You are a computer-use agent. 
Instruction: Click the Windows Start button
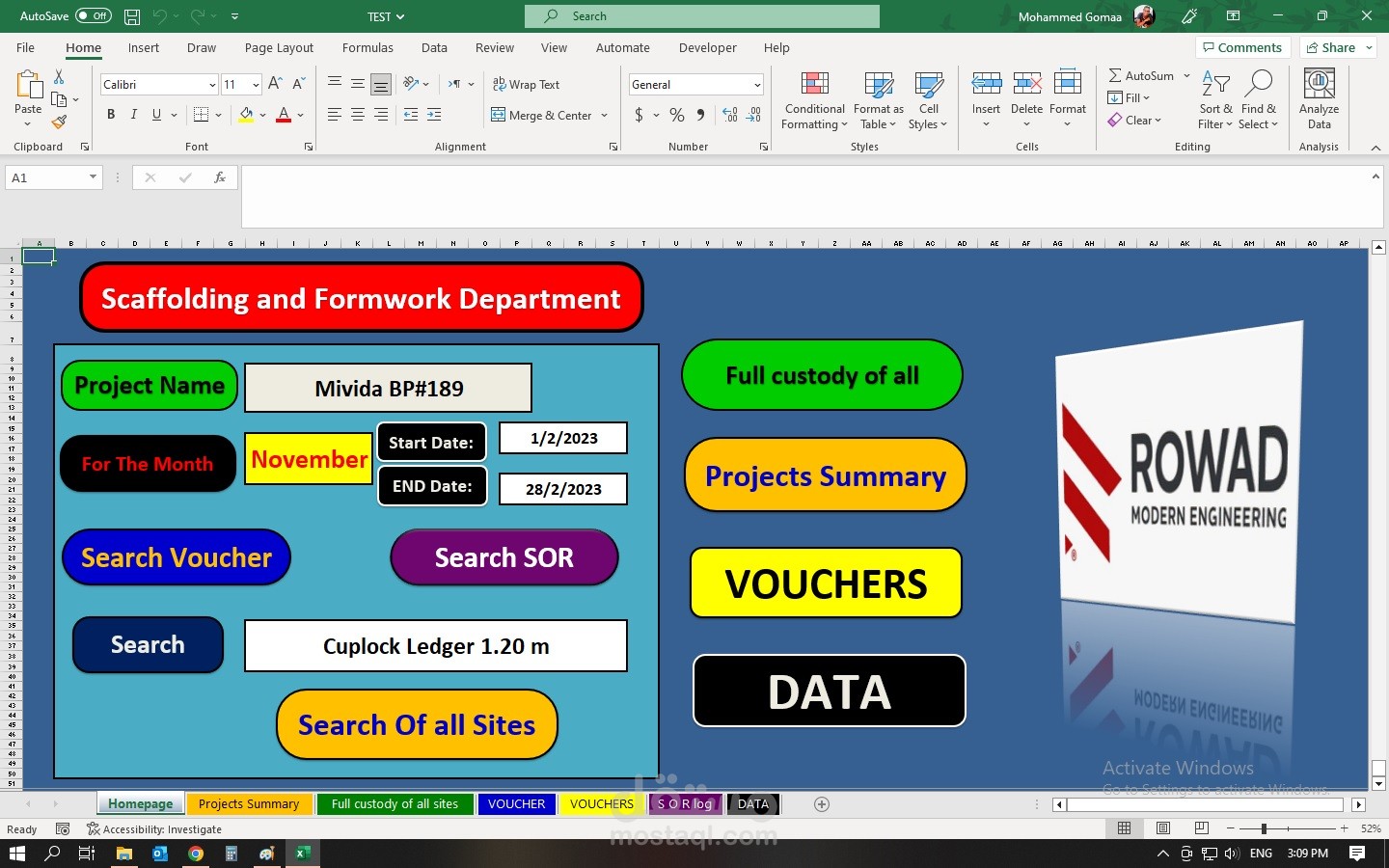pos(16,854)
